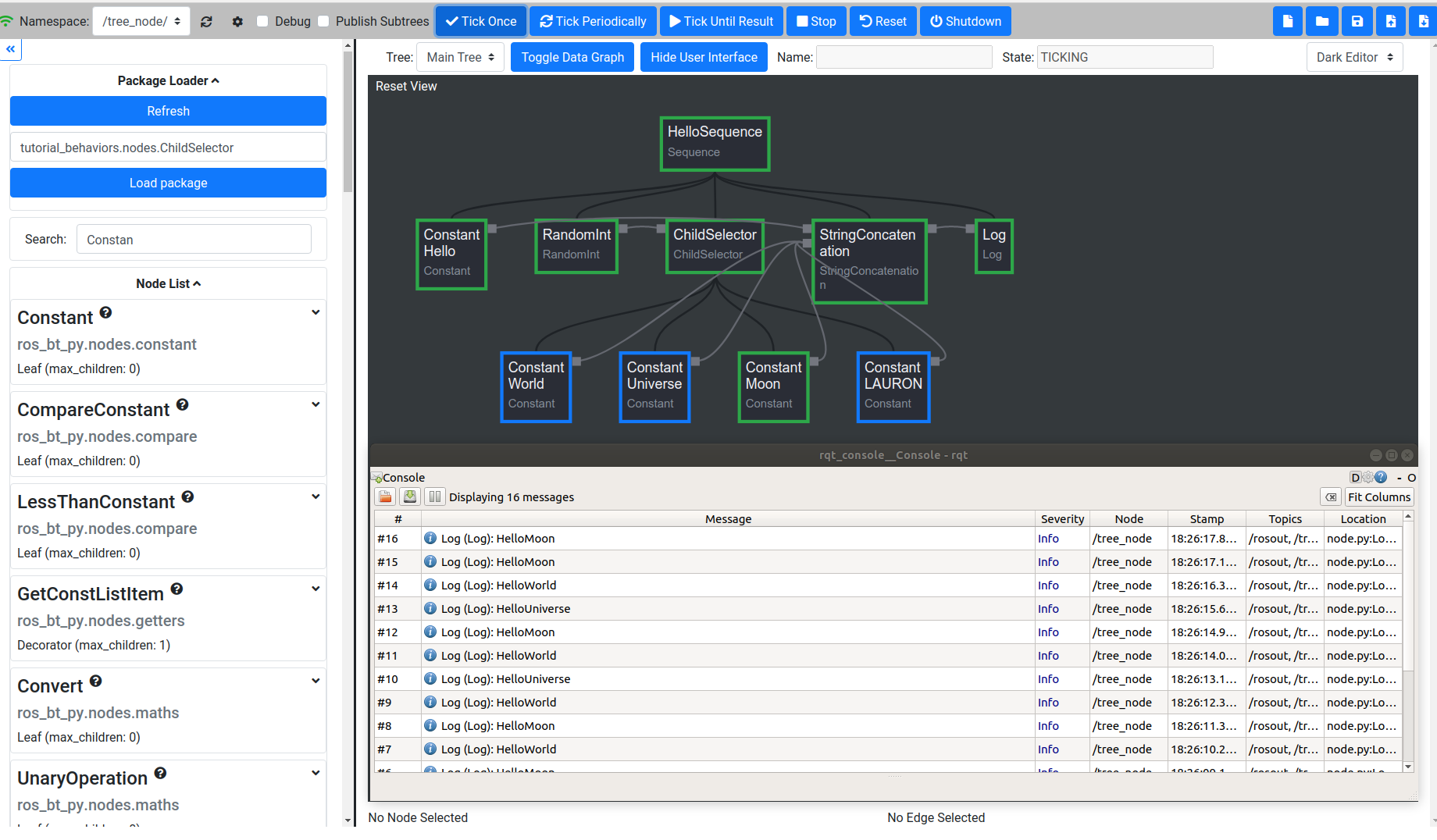Click the Stop button
1437x840 pixels.
[x=816, y=21]
